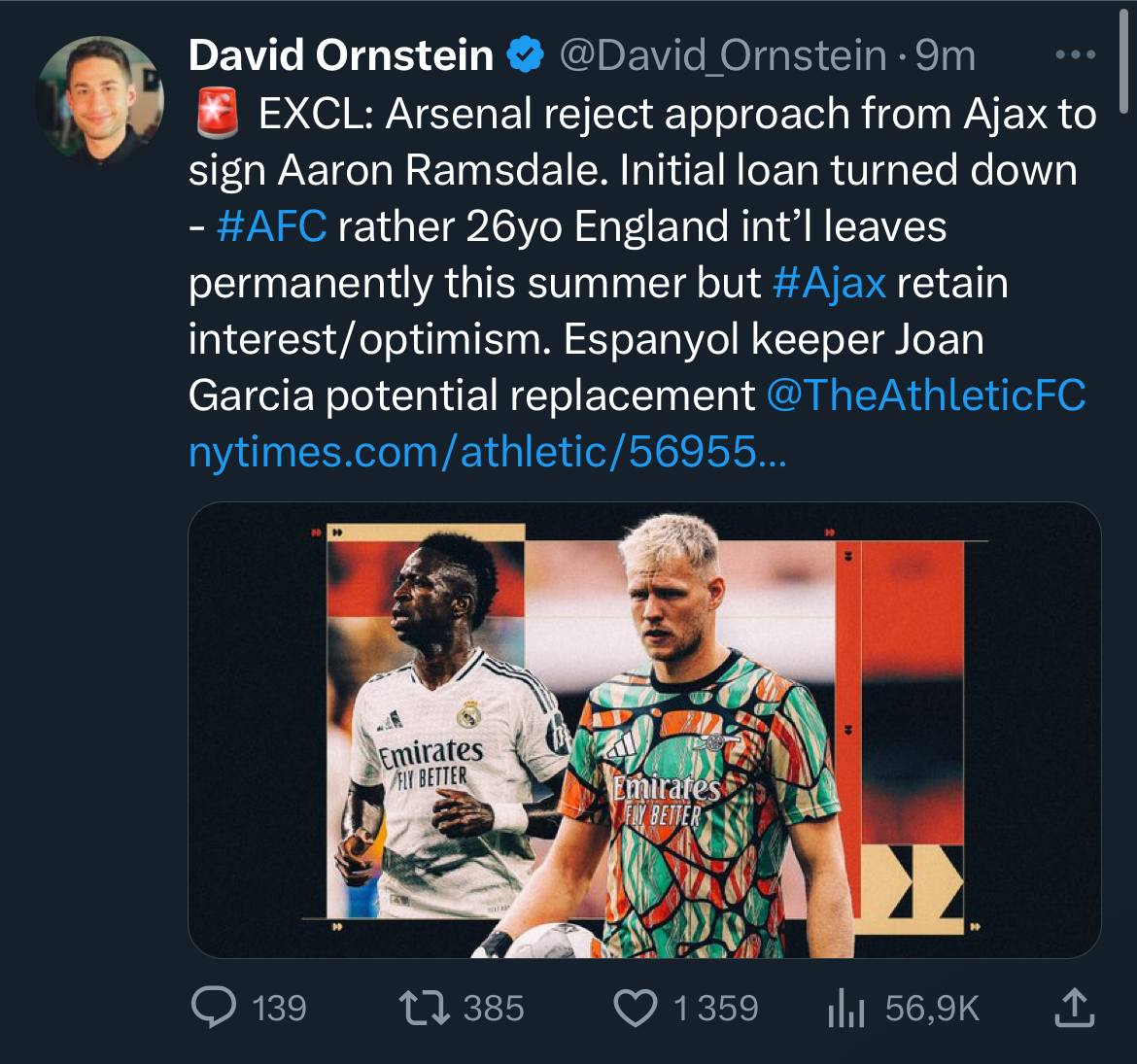Click the David Ornstein display name
This screenshot has height=1064, width=1137.
point(341,56)
